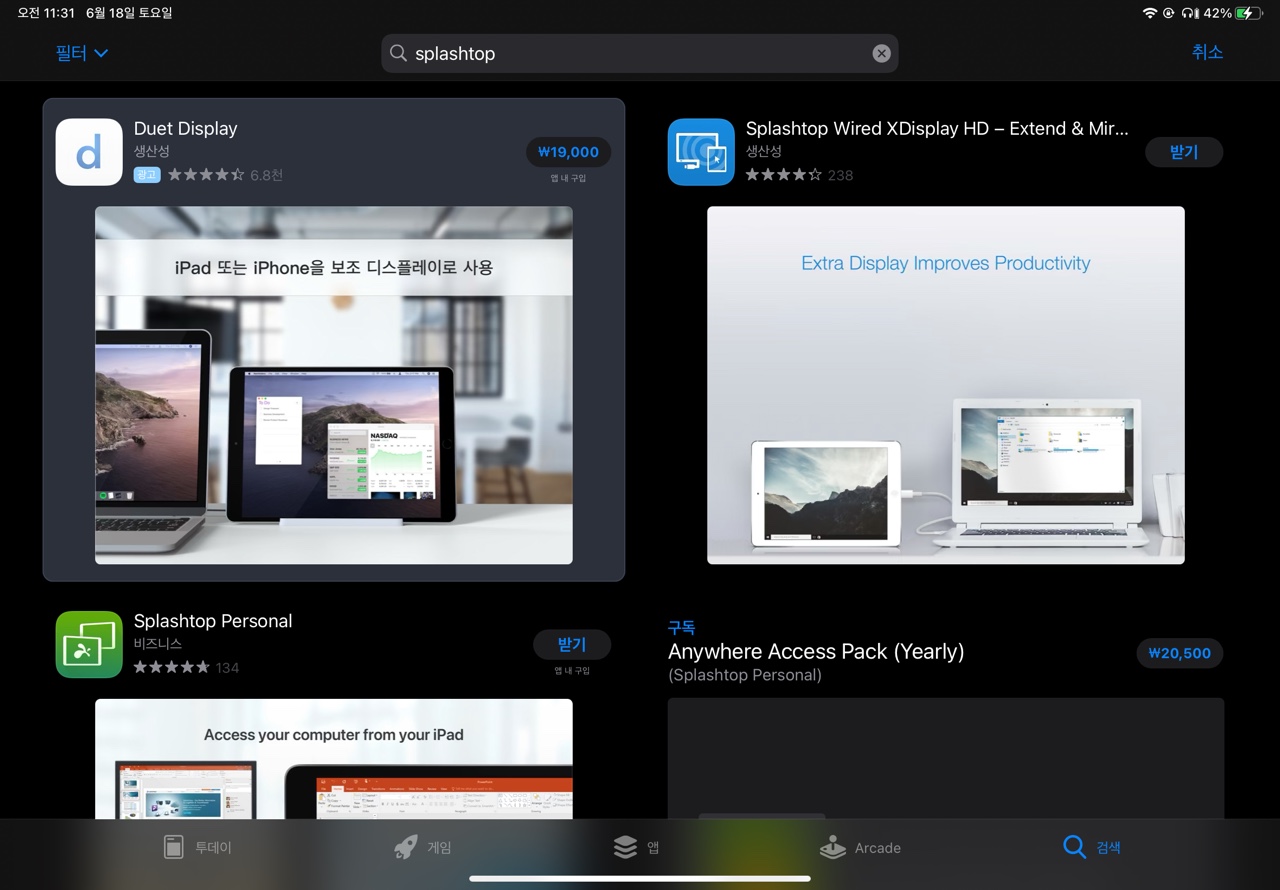Switch to the 앱 tab
This screenshot has width=1280, height=890.
pyautogui.click(x=636, y=847)
